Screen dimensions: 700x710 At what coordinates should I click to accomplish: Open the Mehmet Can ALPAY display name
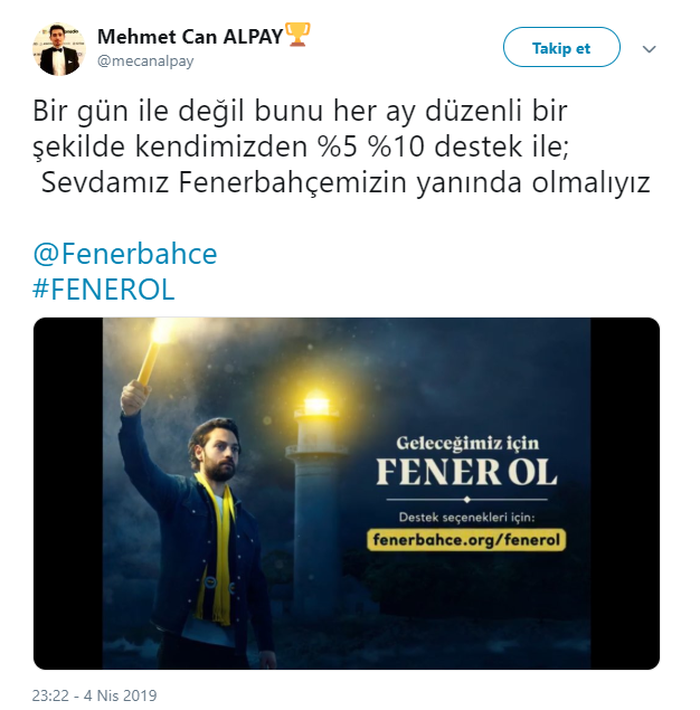tap(190, 37)
